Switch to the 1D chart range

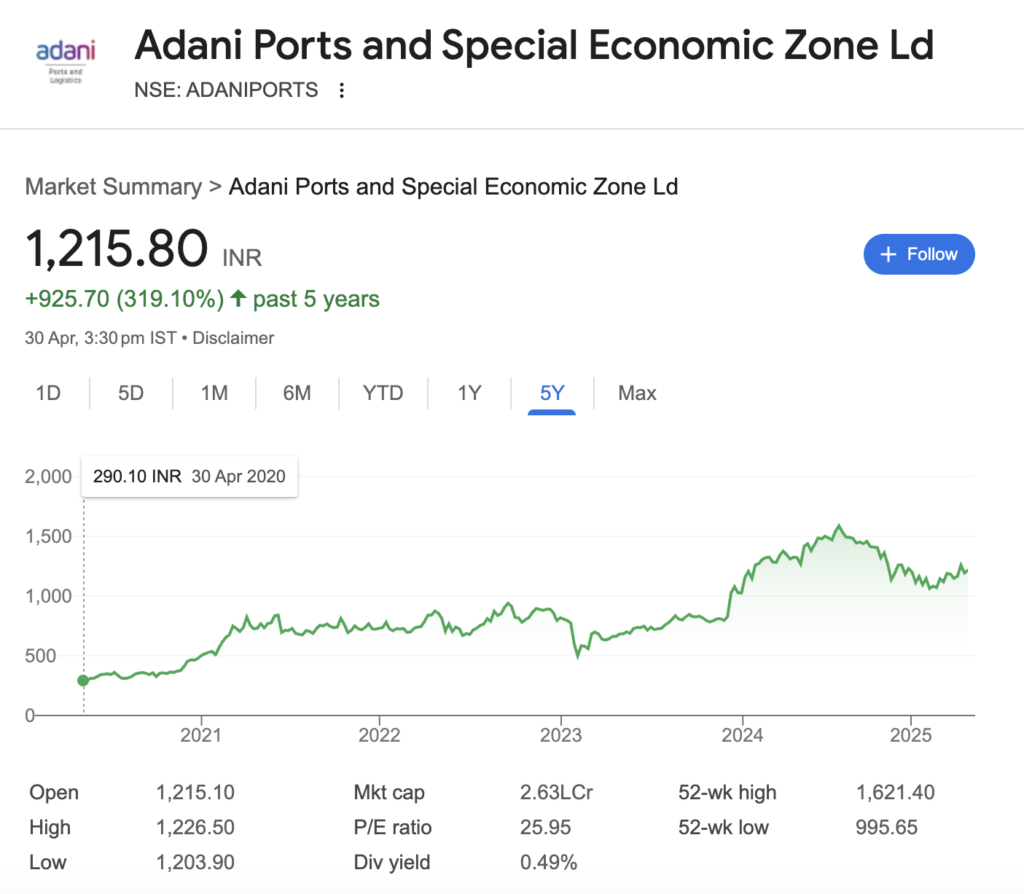[48, 393]
